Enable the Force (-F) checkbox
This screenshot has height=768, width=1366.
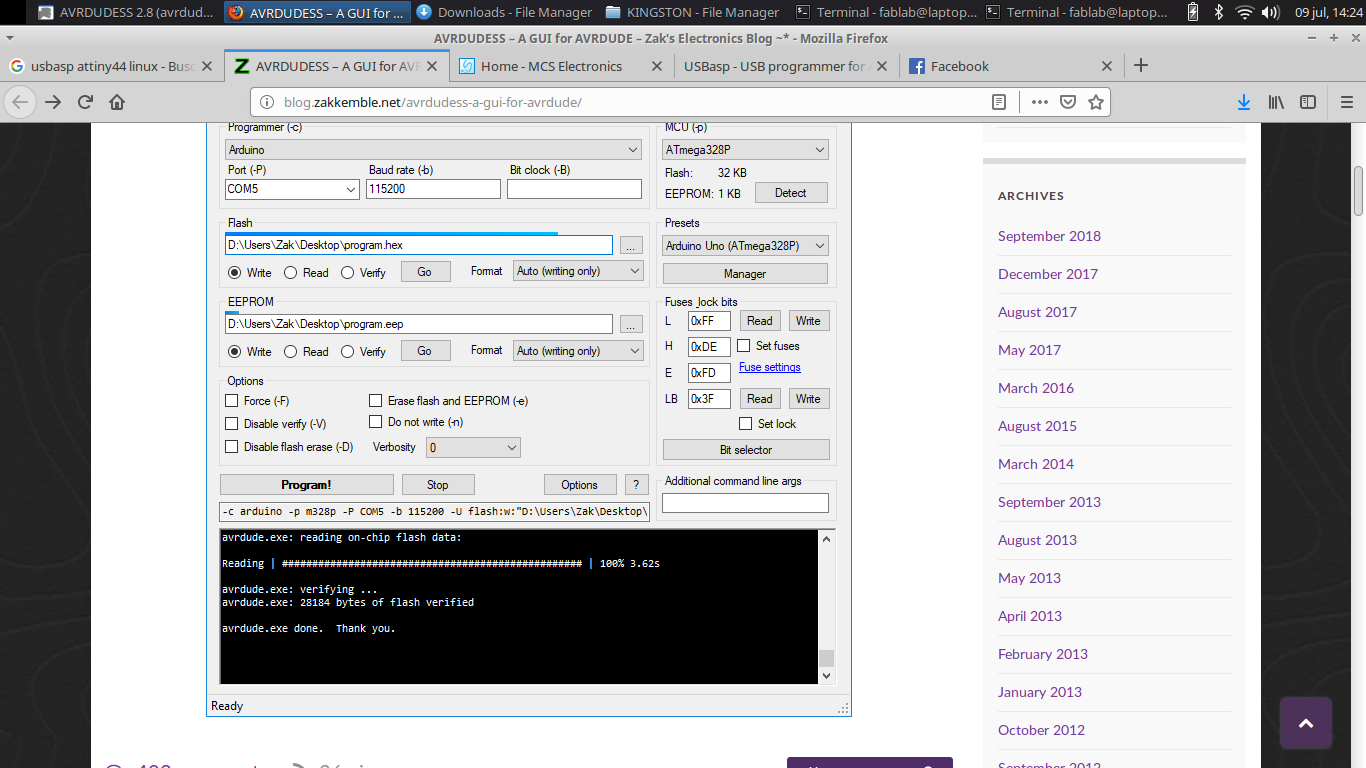(x=232, y=401)
